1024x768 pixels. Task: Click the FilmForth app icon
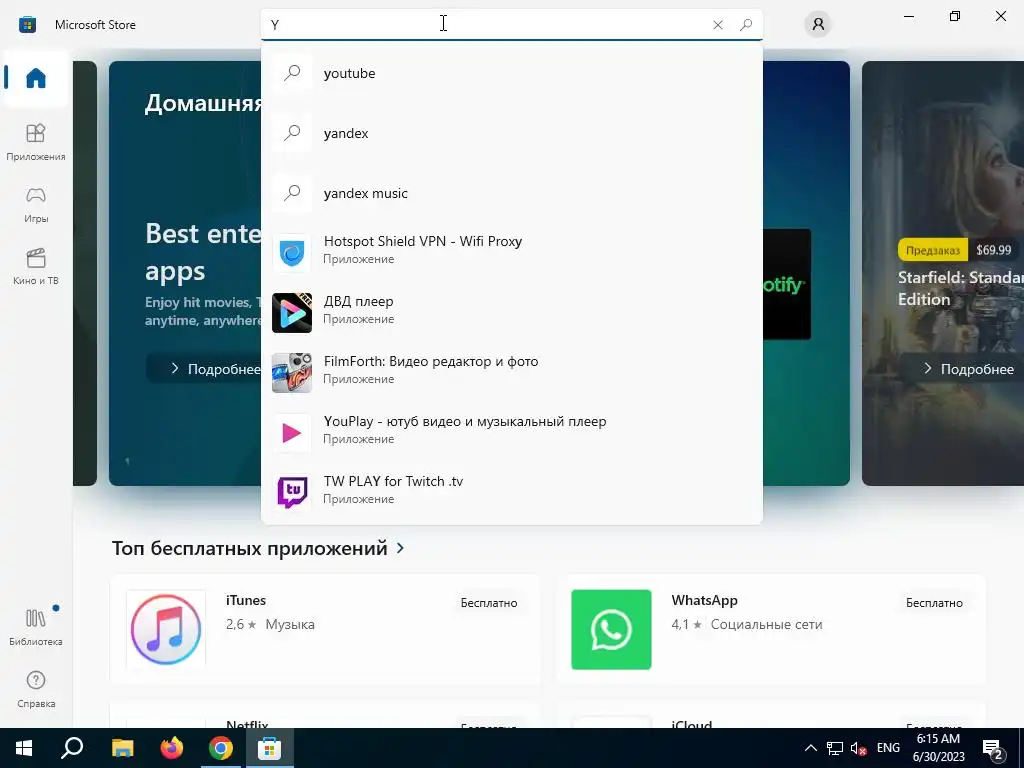[292, 373]
